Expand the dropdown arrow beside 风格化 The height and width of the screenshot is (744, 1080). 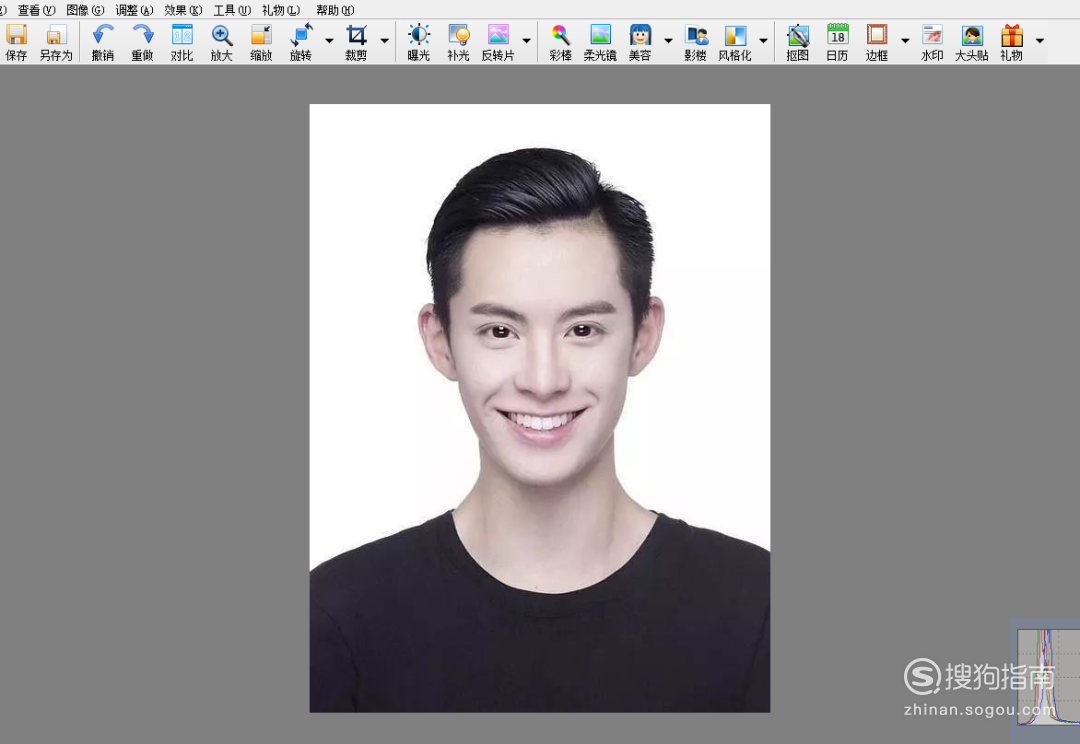pos(763,41)
